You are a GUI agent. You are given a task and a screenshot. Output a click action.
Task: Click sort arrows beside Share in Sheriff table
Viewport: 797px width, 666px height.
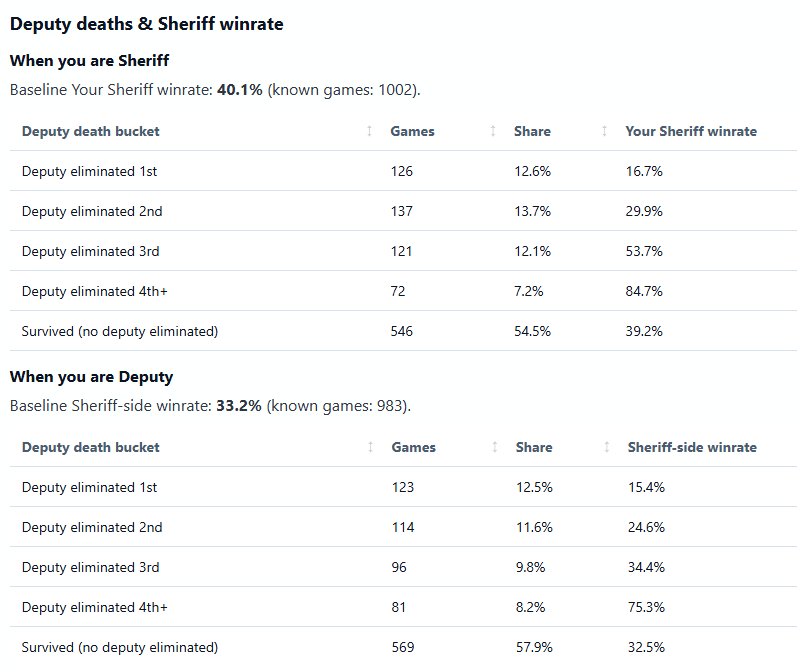[604, 131]
